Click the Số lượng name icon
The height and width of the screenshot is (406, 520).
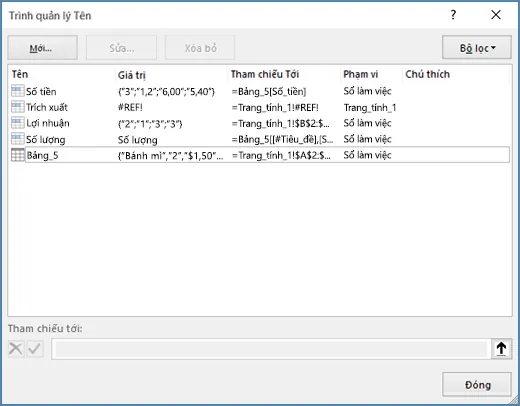(x=17, y=139)
